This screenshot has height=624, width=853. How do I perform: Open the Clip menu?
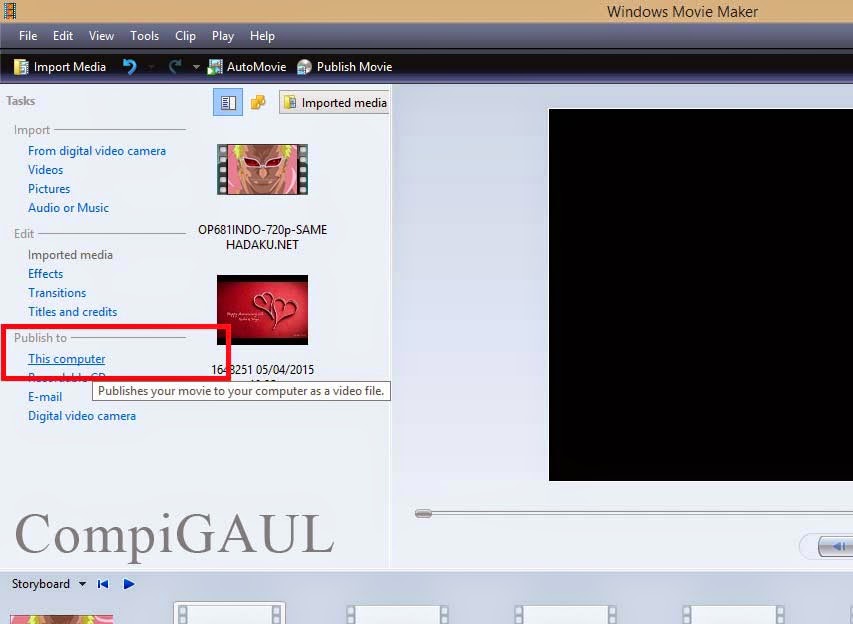185,36
